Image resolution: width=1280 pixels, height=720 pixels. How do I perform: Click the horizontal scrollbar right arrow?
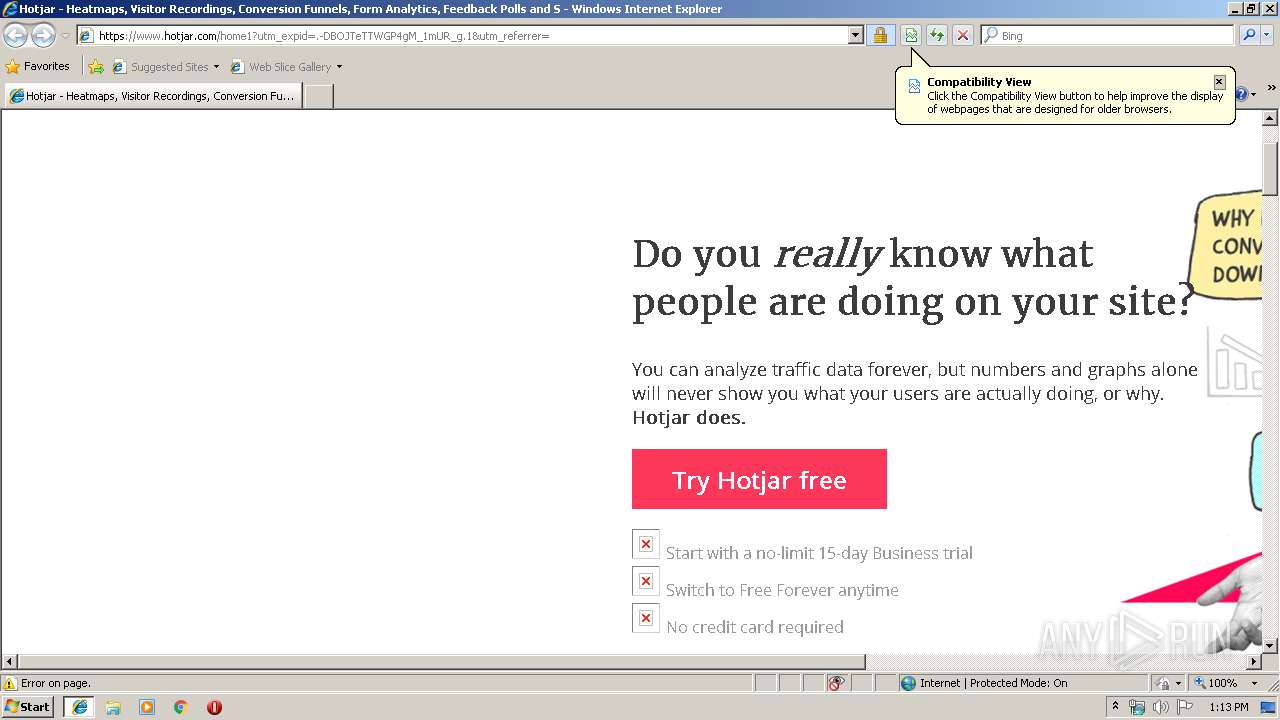(1254, 662)
